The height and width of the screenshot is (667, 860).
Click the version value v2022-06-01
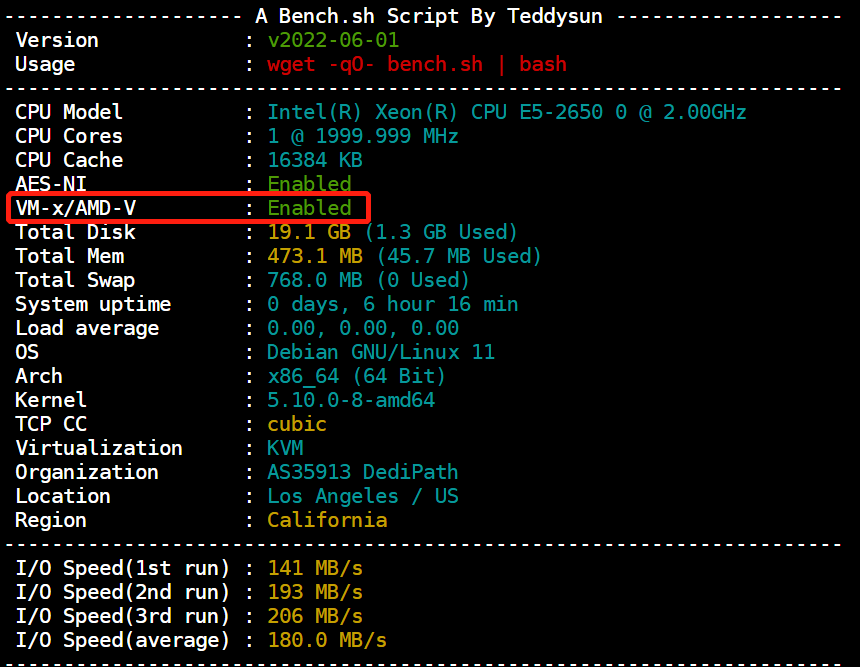pos(333,40)
